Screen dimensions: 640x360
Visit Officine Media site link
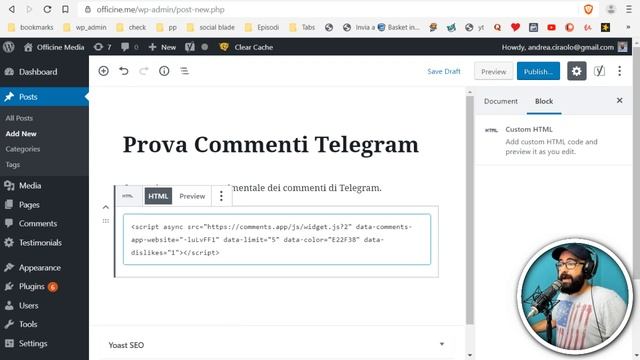click(x=54, y=47)
